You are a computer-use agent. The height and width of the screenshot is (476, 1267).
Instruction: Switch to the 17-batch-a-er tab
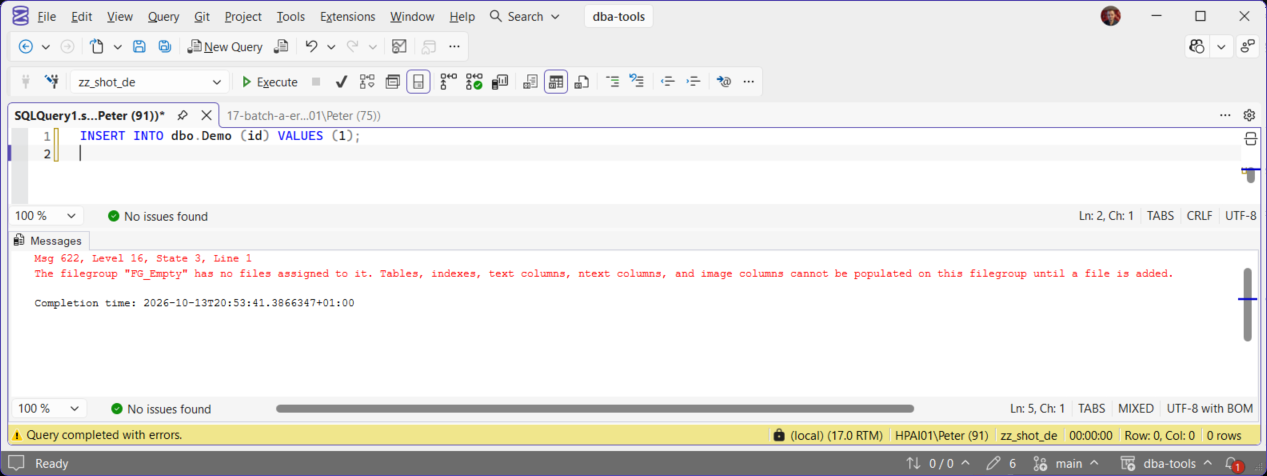(x=303, y=115)
